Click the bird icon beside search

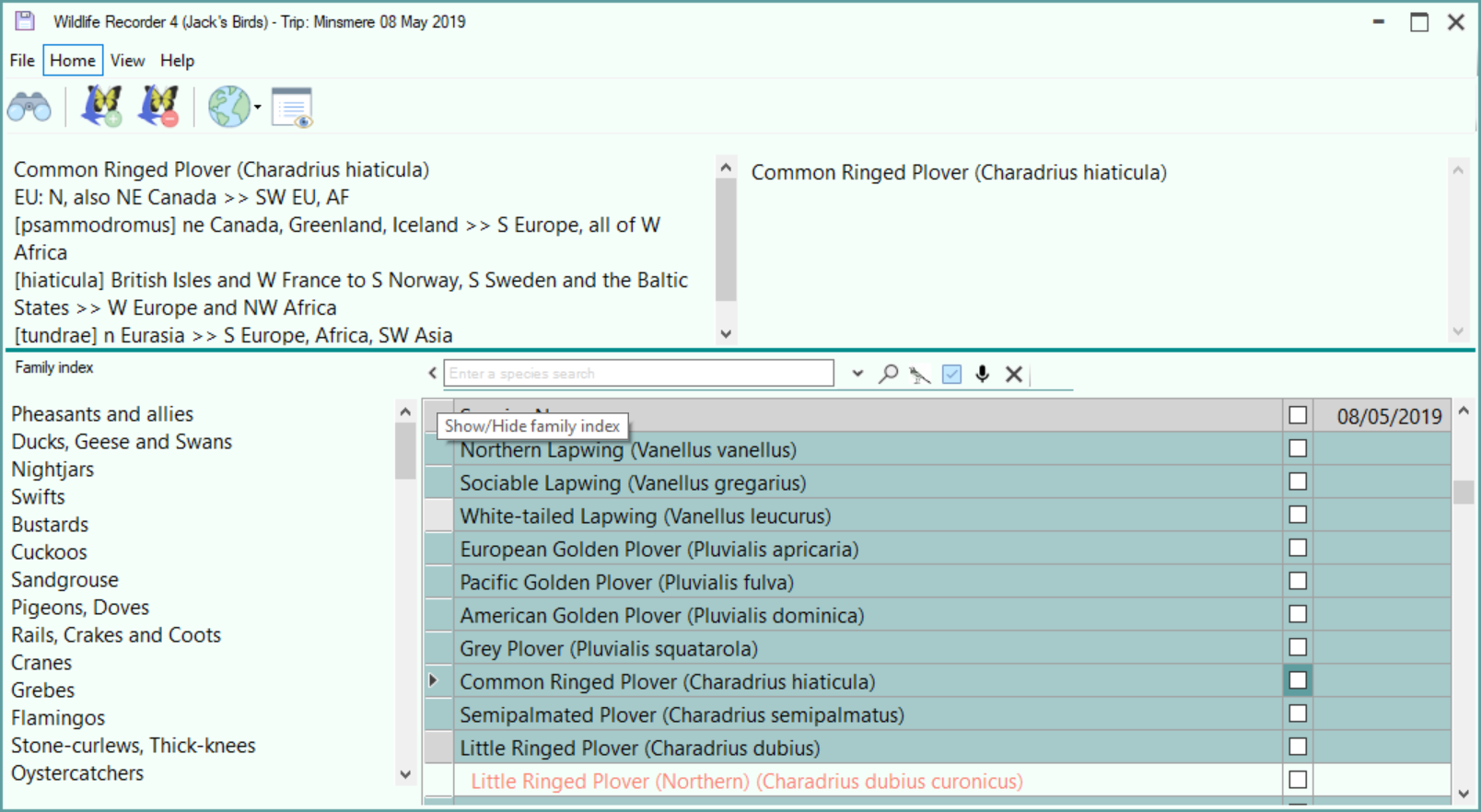(919, 374)
